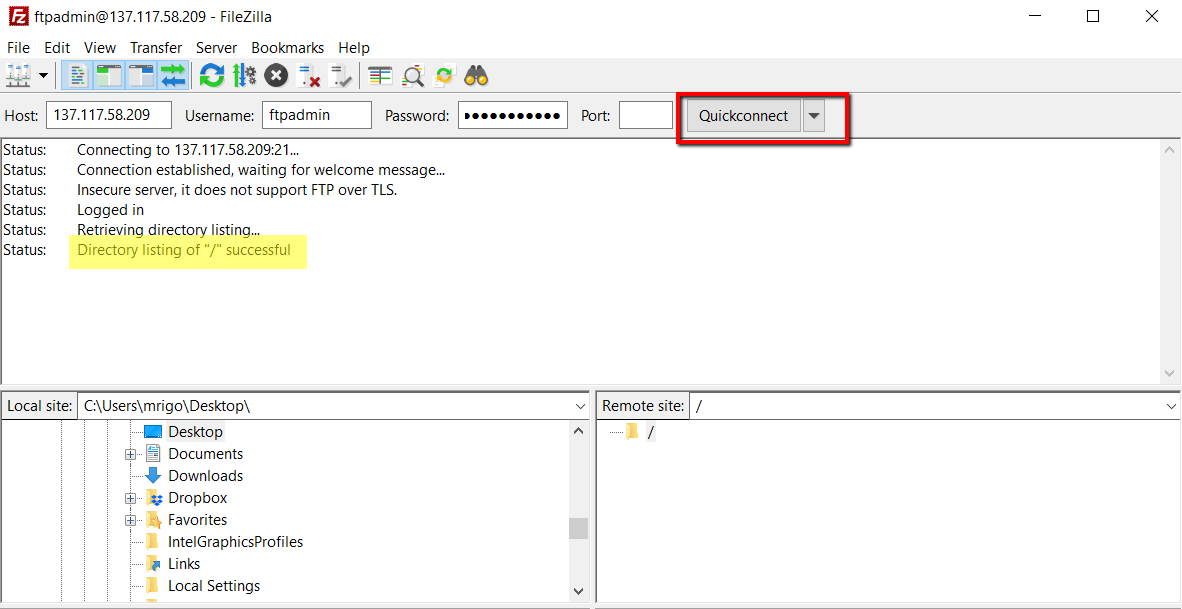Click the Port input field

646,115
